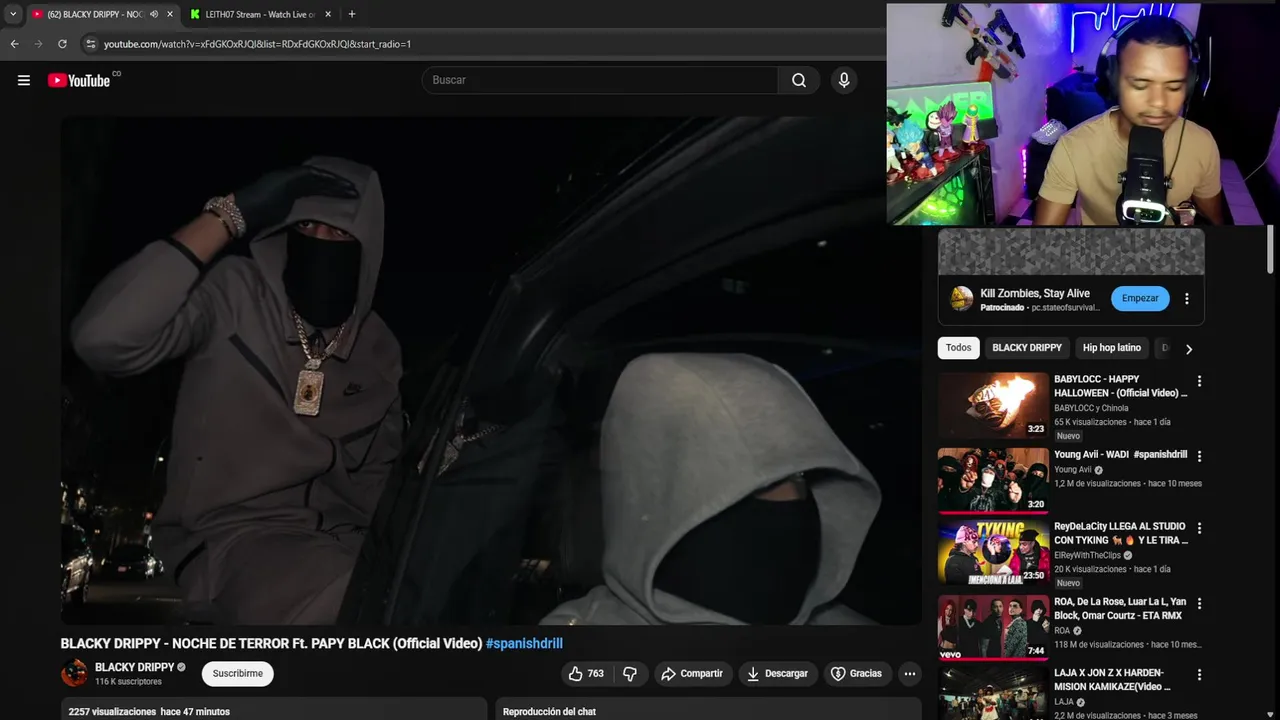
Task: Open the Kill Zombies ad title
Action: pyautogui.click(x=1035, y=293)
